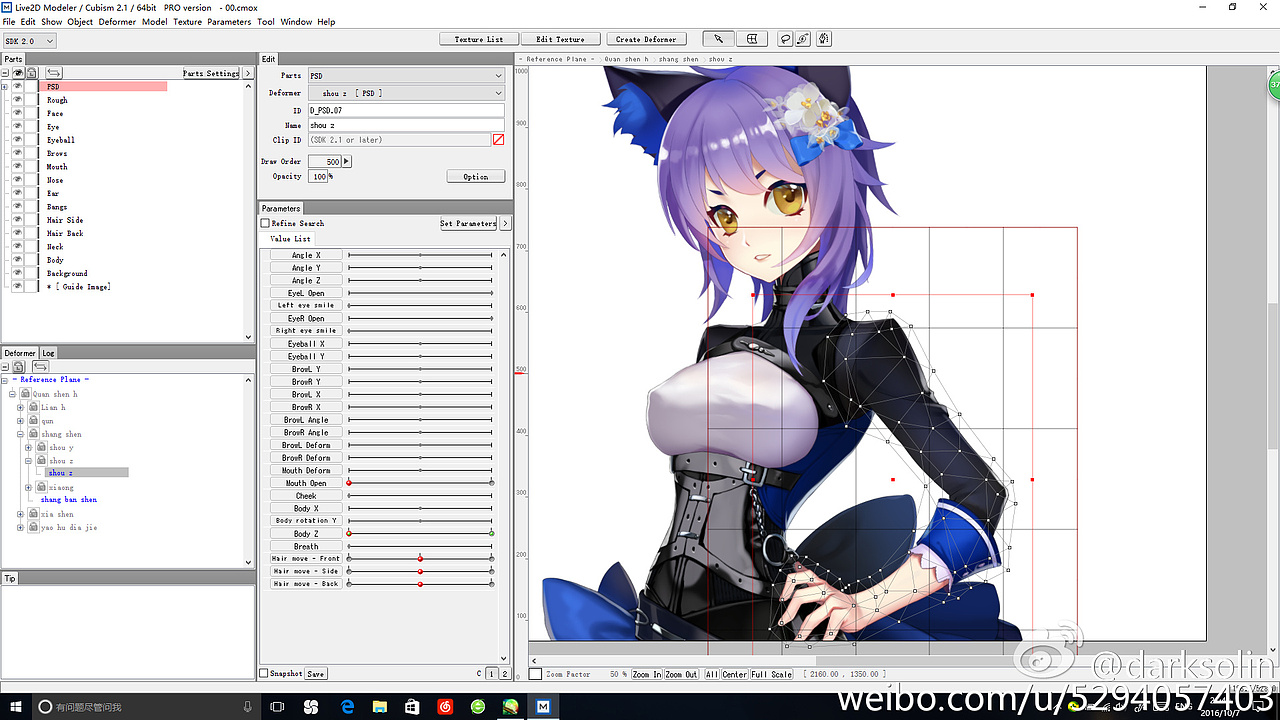
Task: Hide the Mouth part
Action: (x=18, y=167)
